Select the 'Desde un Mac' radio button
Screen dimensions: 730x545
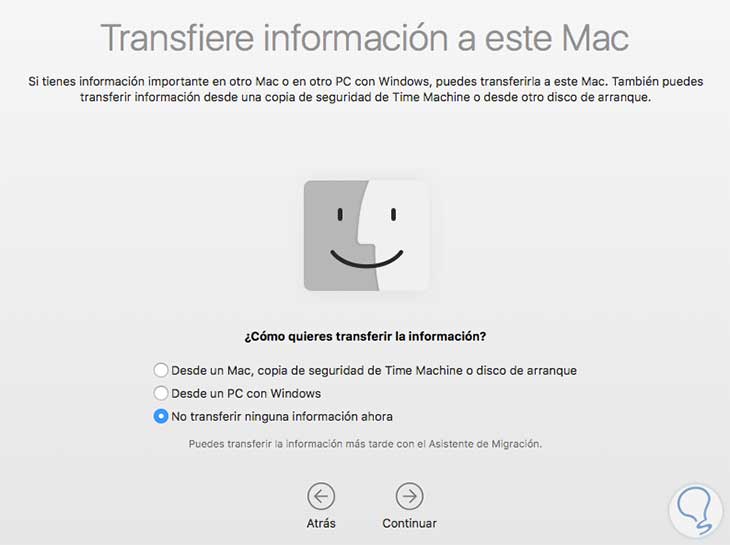tap(161, 370)
